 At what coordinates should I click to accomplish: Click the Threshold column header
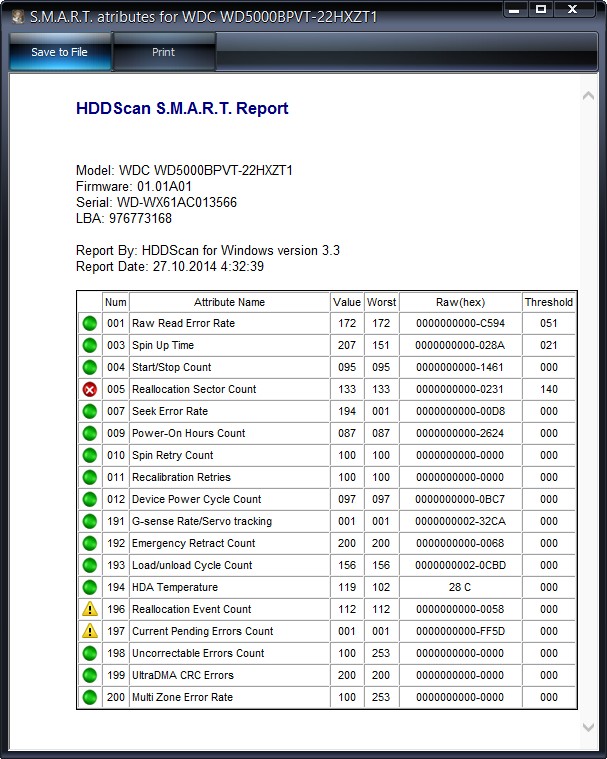click(549, 303)
